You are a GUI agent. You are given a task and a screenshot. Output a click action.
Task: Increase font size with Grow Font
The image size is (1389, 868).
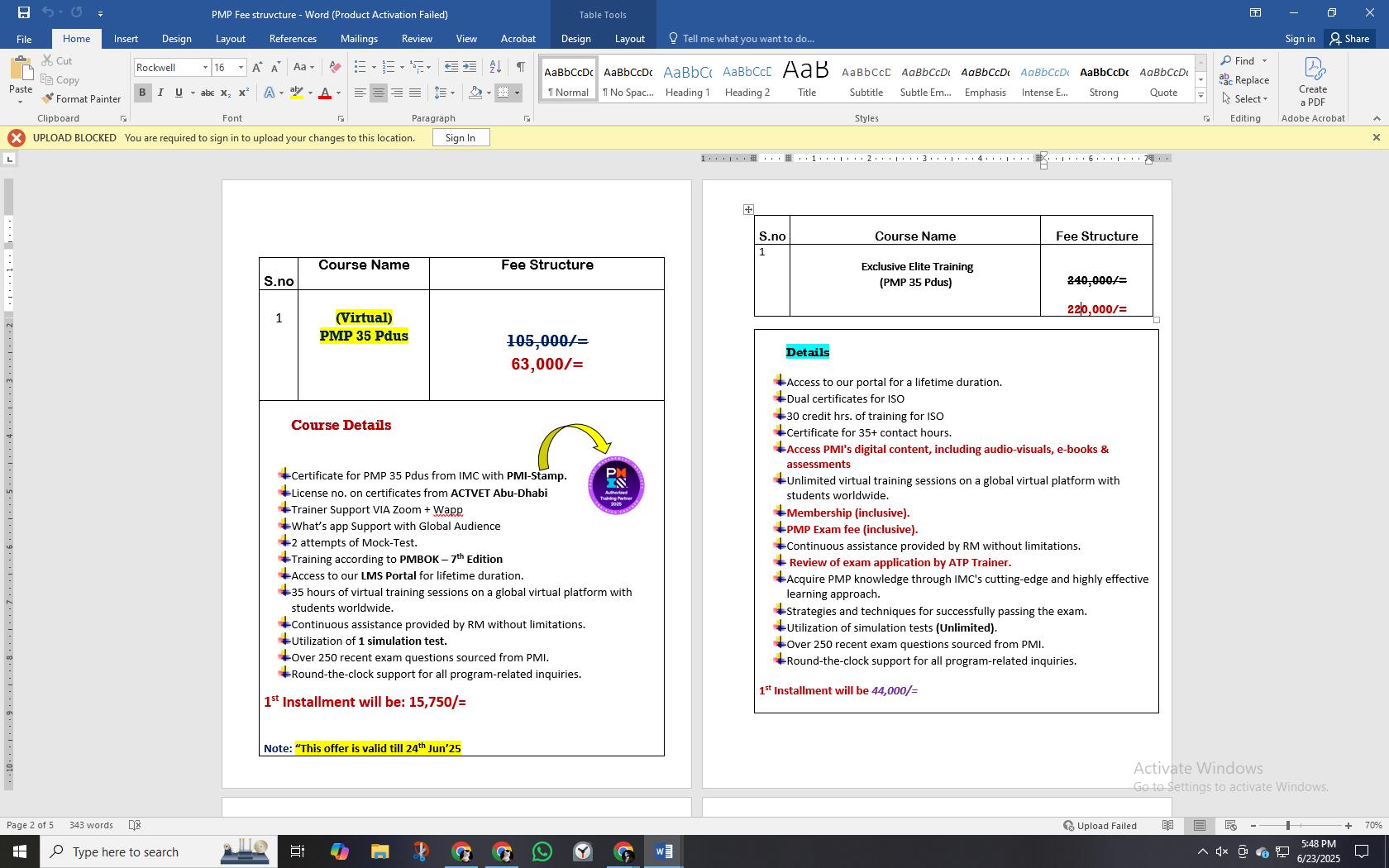click(x=257, y=67)
